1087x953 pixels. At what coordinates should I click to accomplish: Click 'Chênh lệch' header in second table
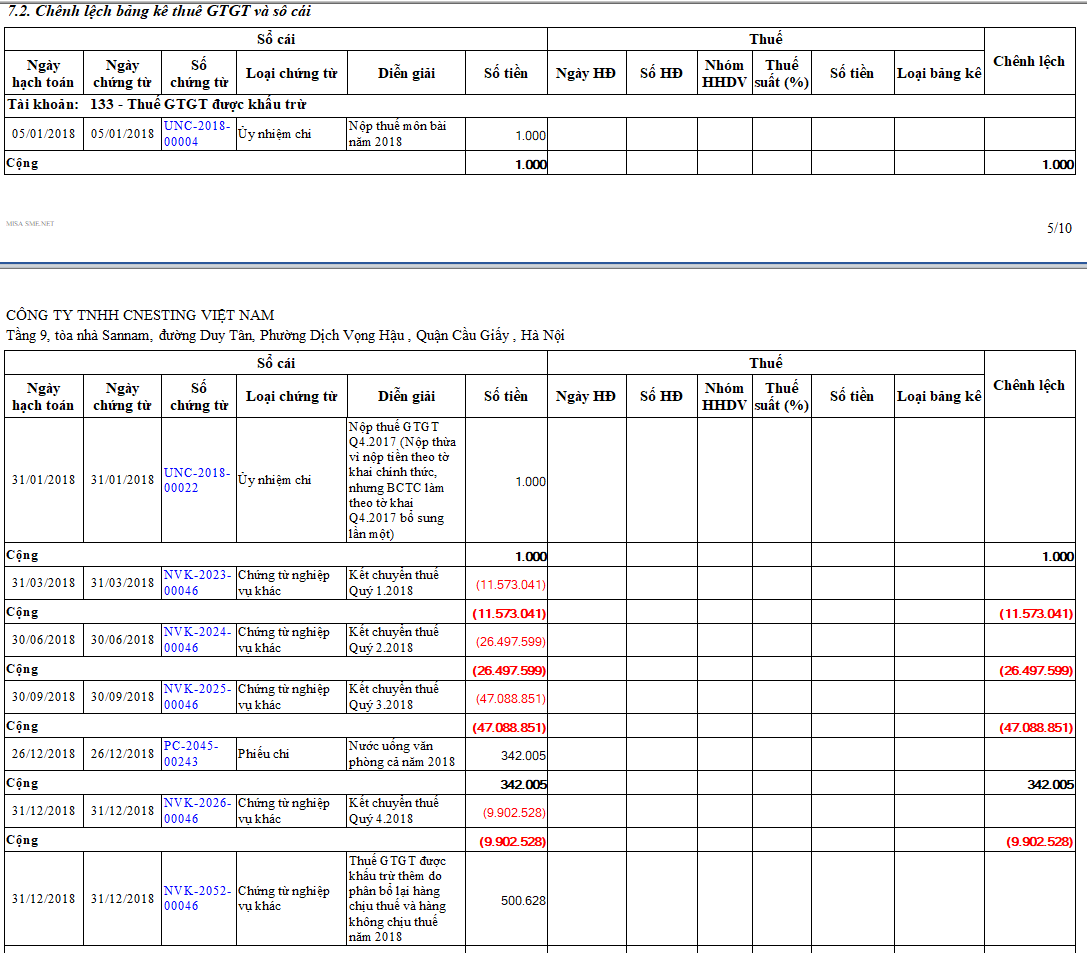1029,385
